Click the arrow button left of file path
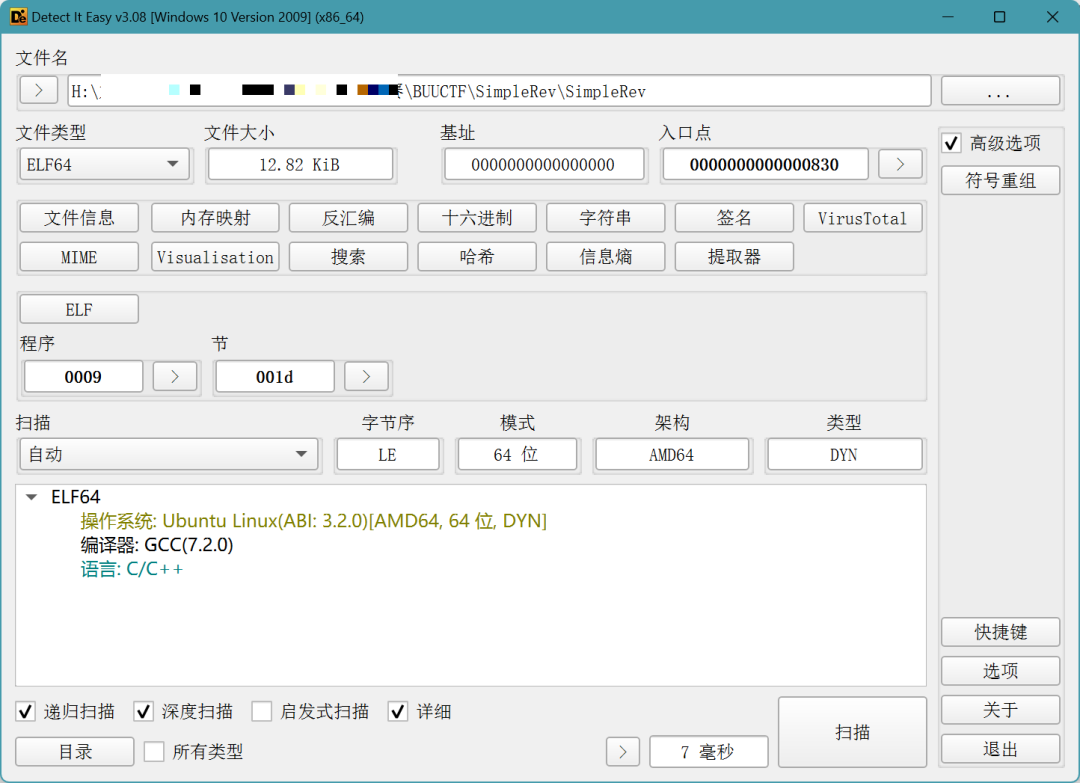Viewport: 1080px width, 783px height. (39, 90)
